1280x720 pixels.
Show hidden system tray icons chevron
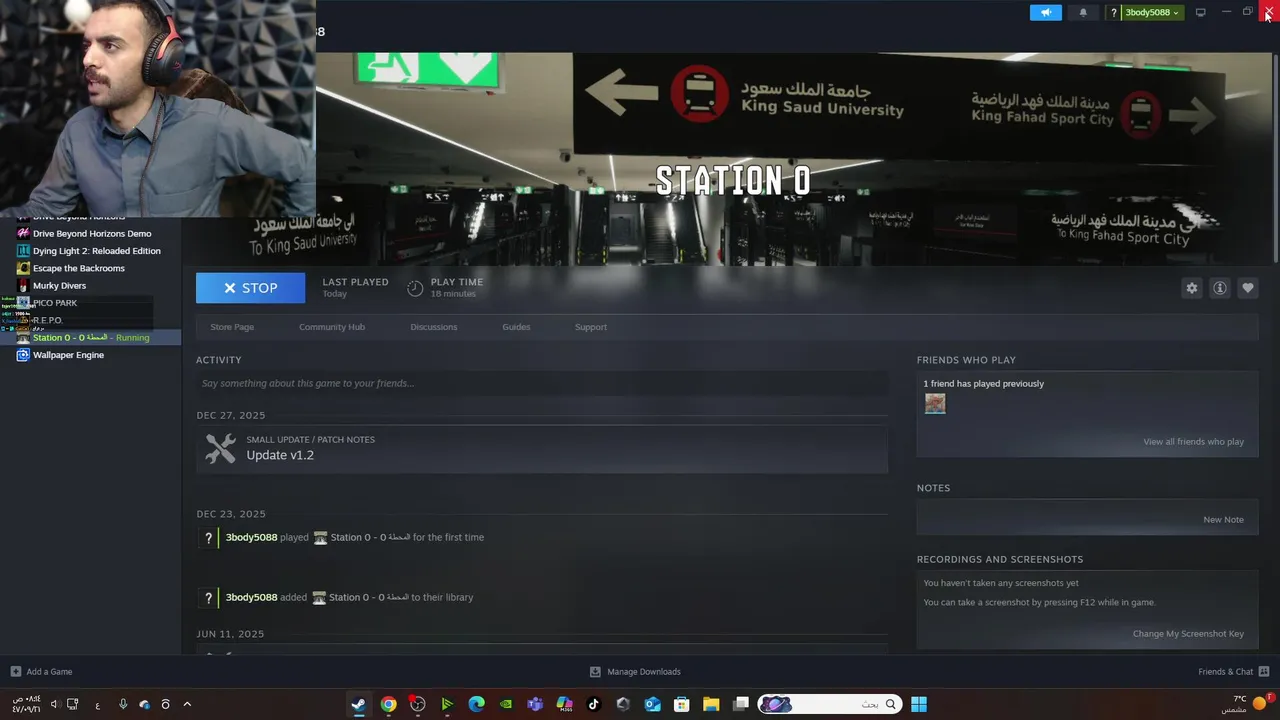(x=187, y=704)
